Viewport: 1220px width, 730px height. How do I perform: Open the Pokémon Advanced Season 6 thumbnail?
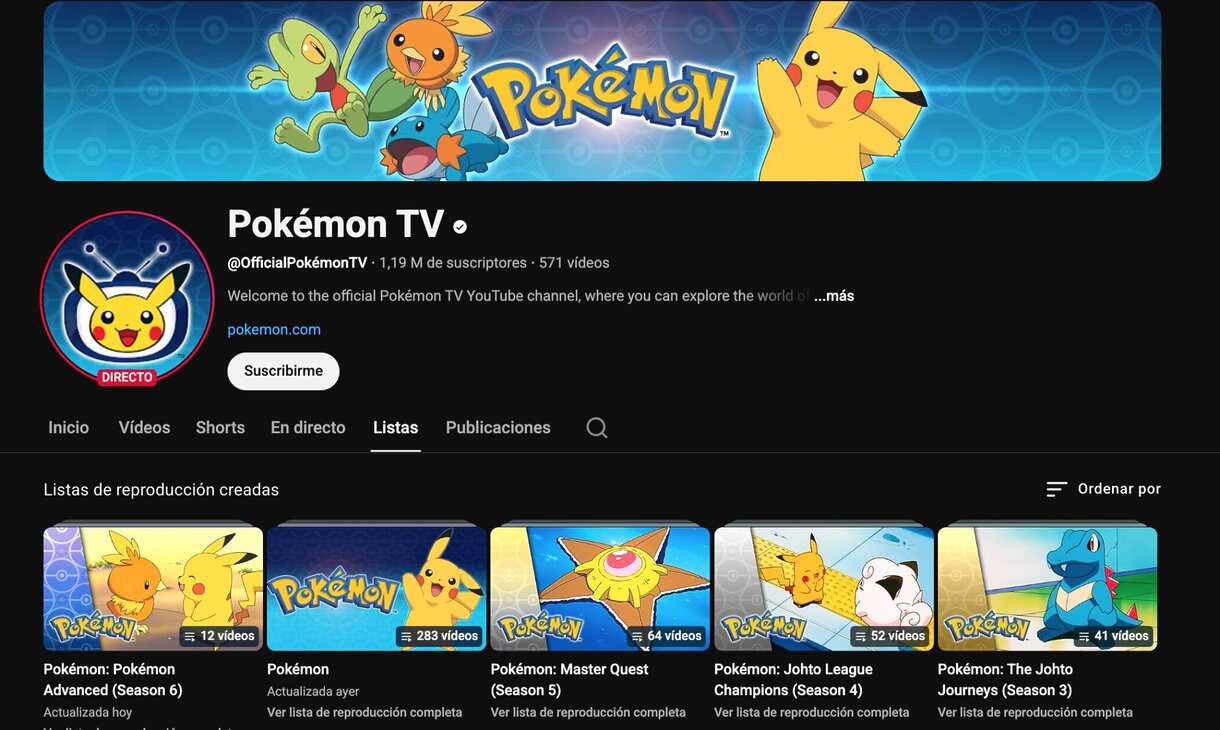tap(152, 587)
